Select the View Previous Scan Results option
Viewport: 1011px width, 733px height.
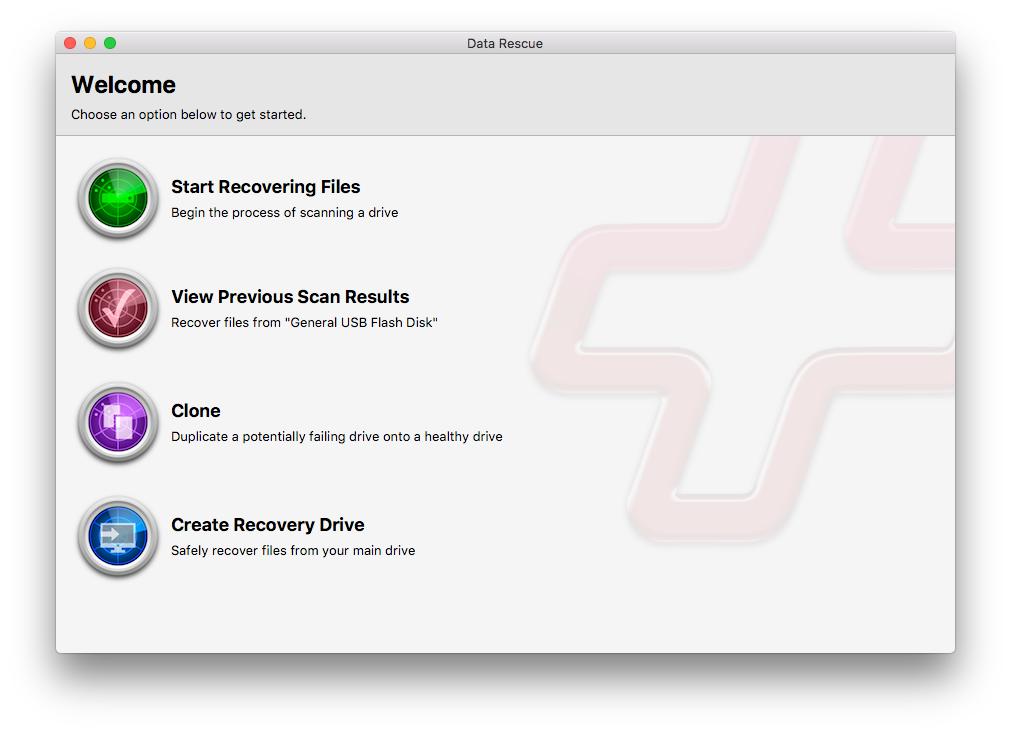(290, 297)
